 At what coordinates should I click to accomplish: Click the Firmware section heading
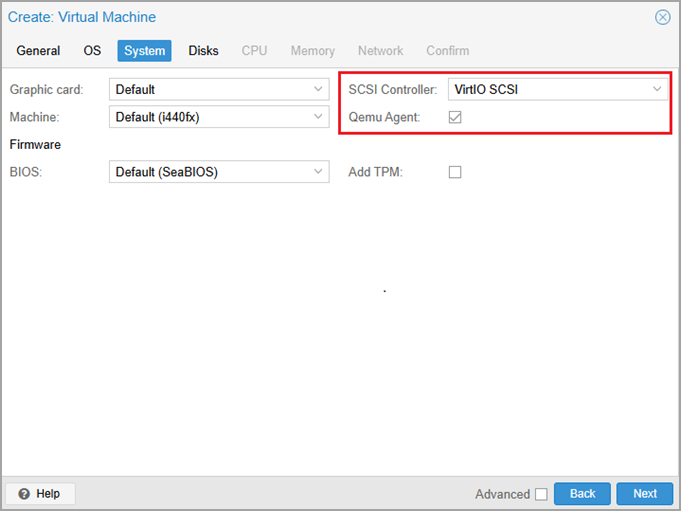(35, 145)
